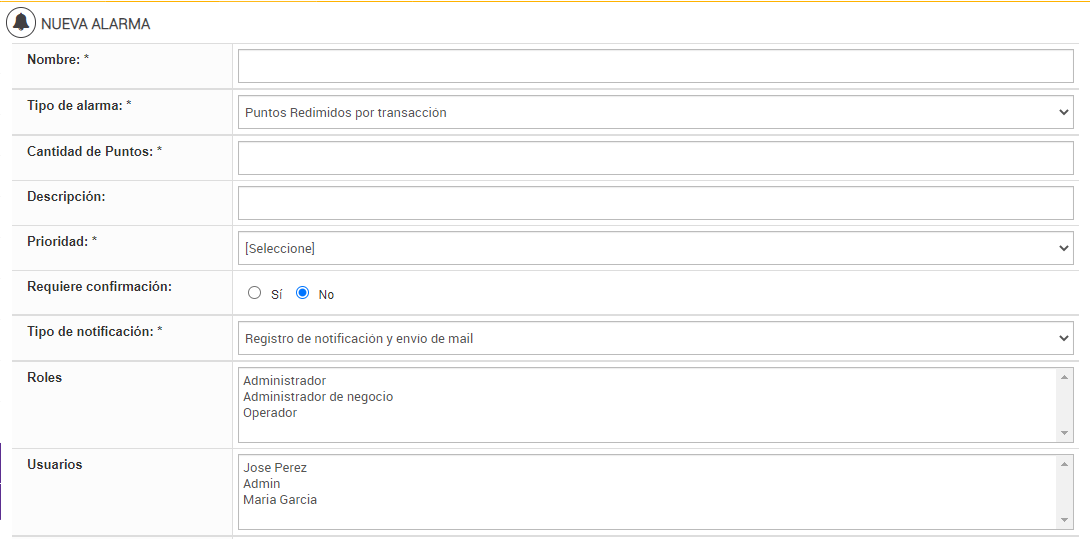The height and width of the screenshot is (539, 1090).
Task: Focus the Cantidad de Puntos field
Action: (655, 158)
